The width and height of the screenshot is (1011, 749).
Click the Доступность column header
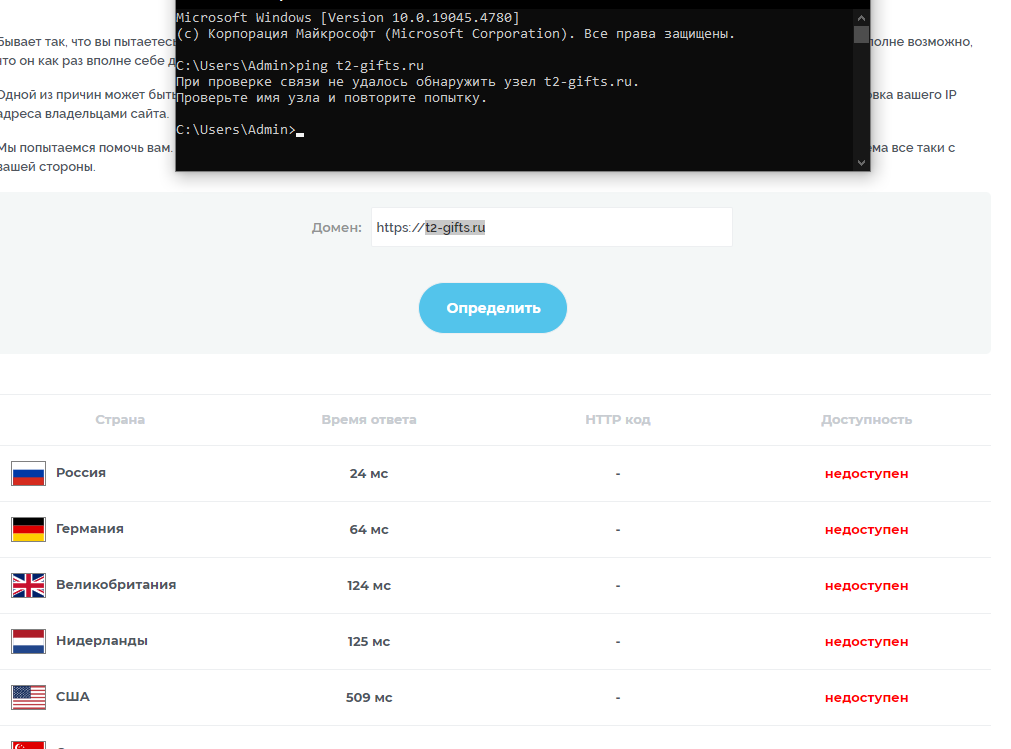pos(867,420)
